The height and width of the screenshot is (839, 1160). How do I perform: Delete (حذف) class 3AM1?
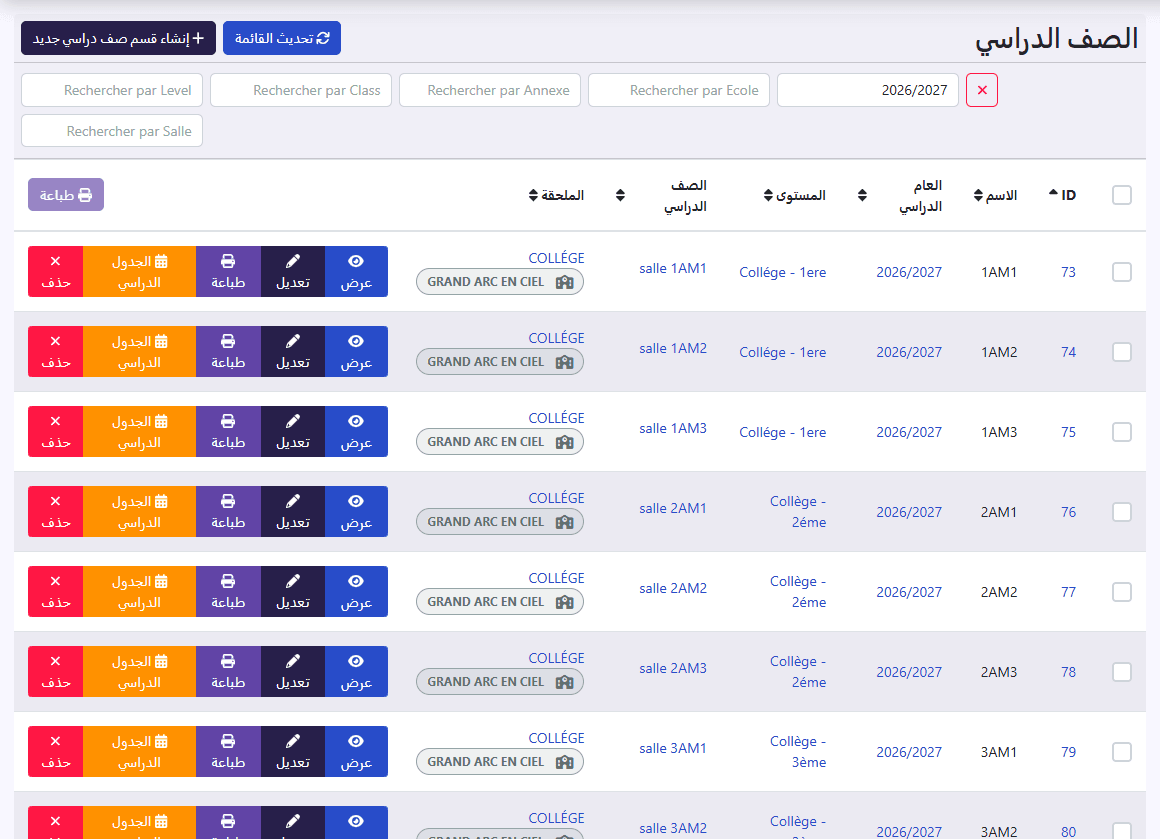pos(55,751)
